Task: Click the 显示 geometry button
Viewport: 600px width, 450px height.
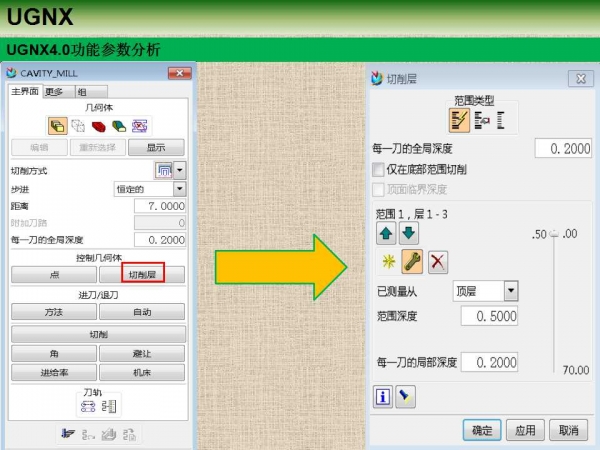Action: coord(156,148)
